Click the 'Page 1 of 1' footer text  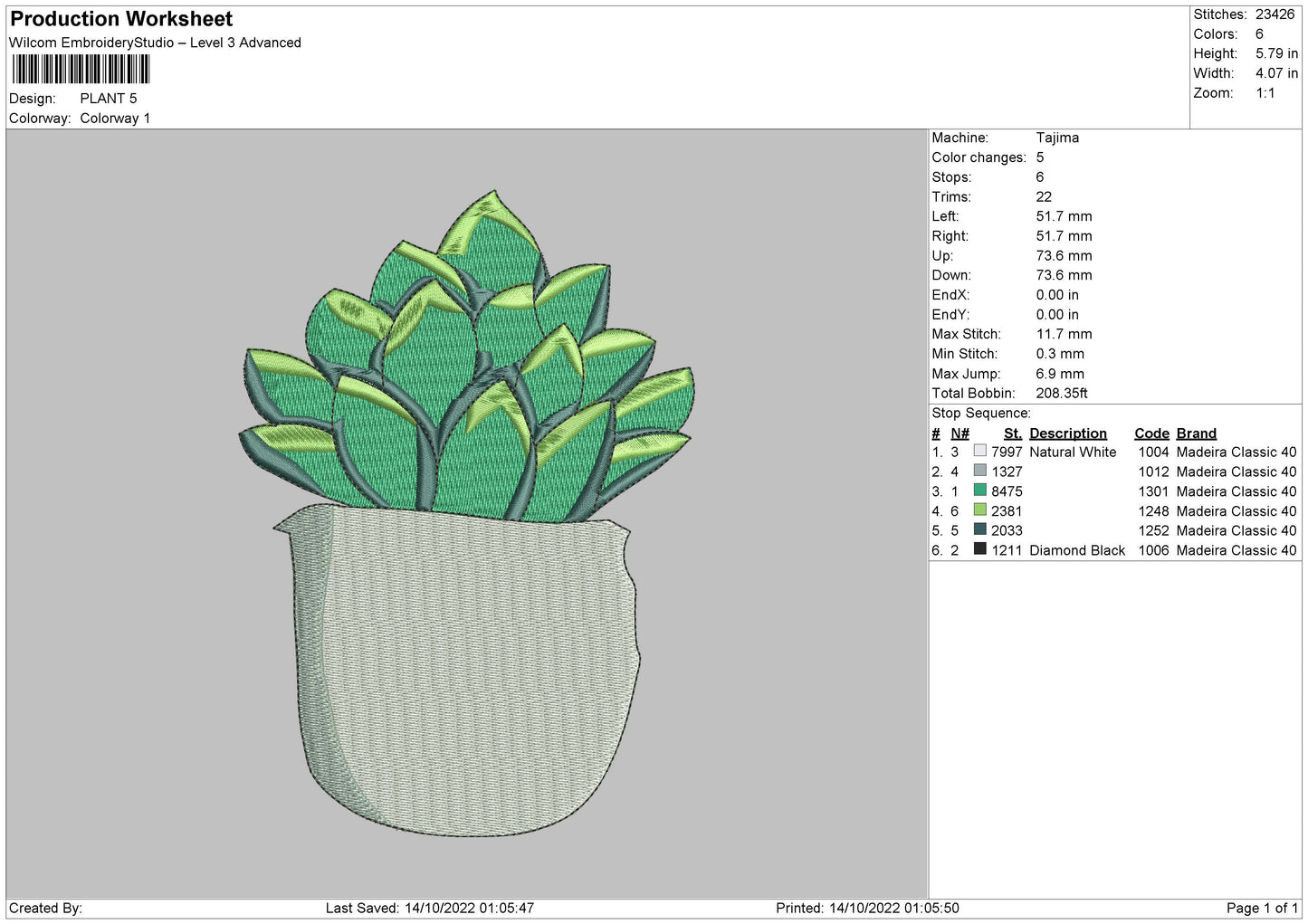1262,909
